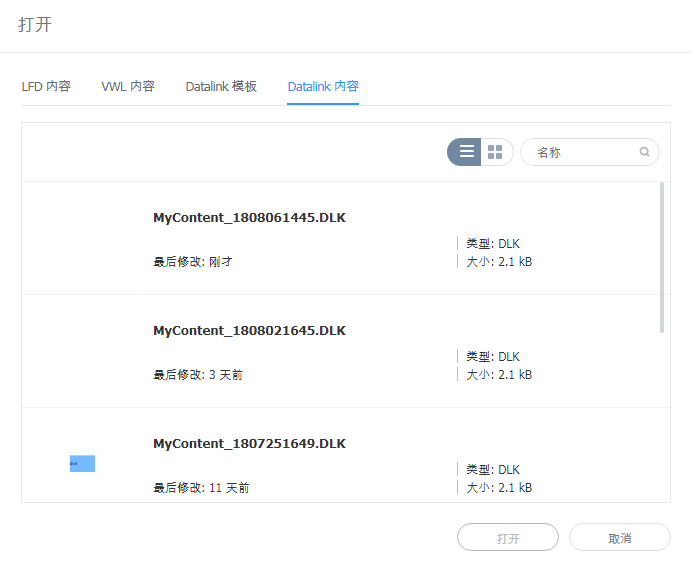Pick file MyContent_1807251649.DLK by name

[249, 443]
